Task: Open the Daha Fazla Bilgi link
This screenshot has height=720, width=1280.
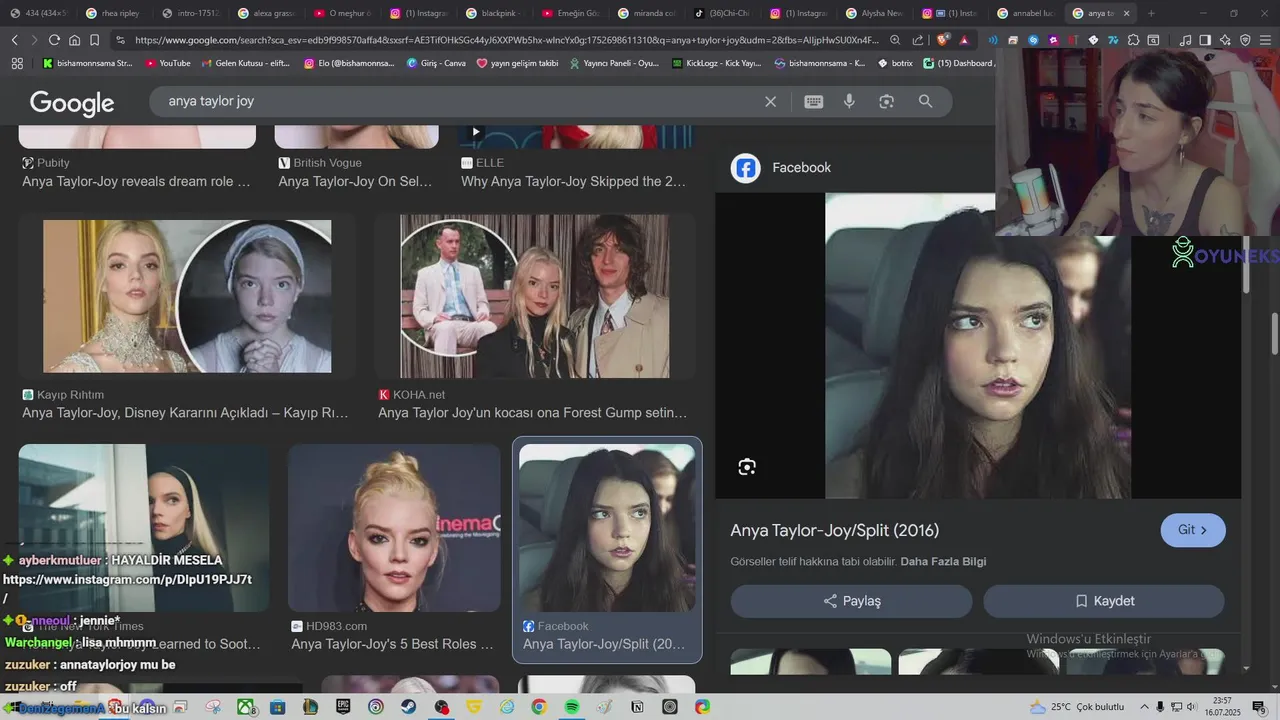Action: pos(943,562)
